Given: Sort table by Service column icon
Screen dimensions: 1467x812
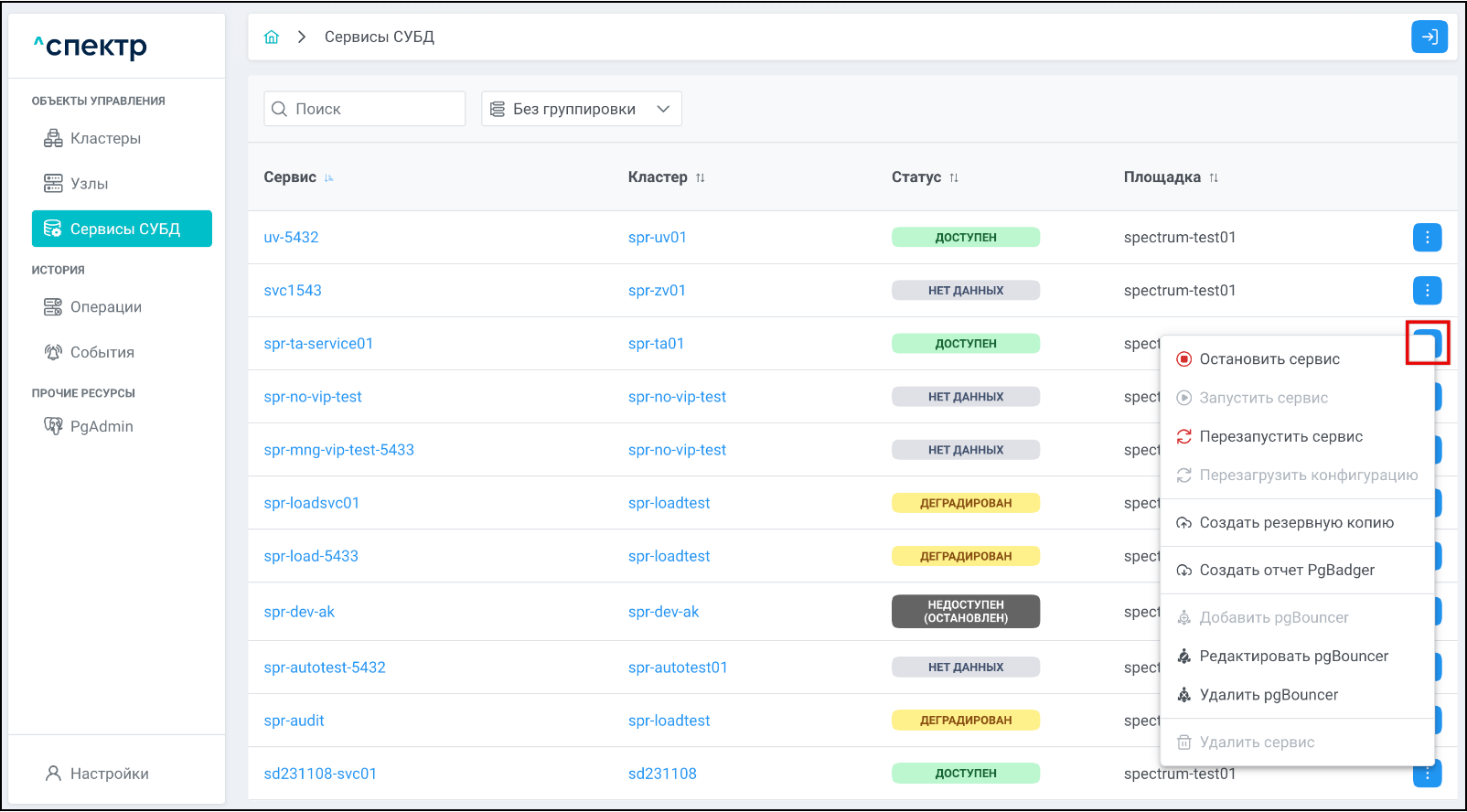Looking at the screenshot, I should pos(329,178).
